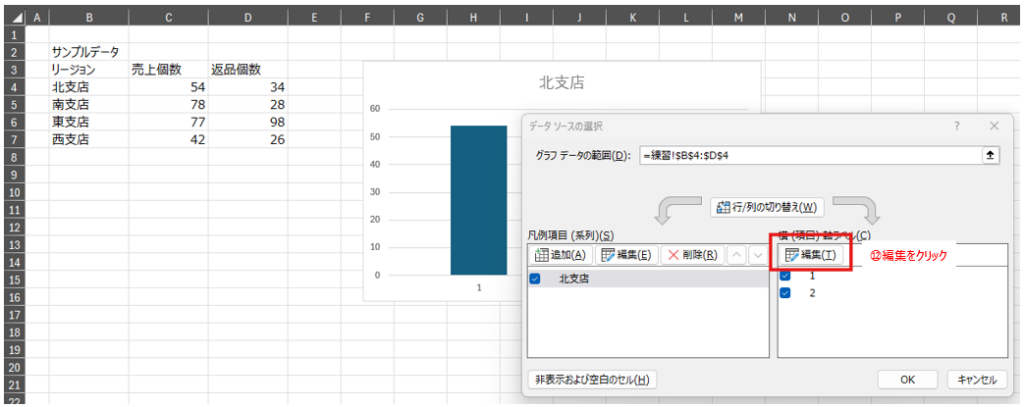Click 編集(T) for the horizontal axis labels

click(811, 255)
